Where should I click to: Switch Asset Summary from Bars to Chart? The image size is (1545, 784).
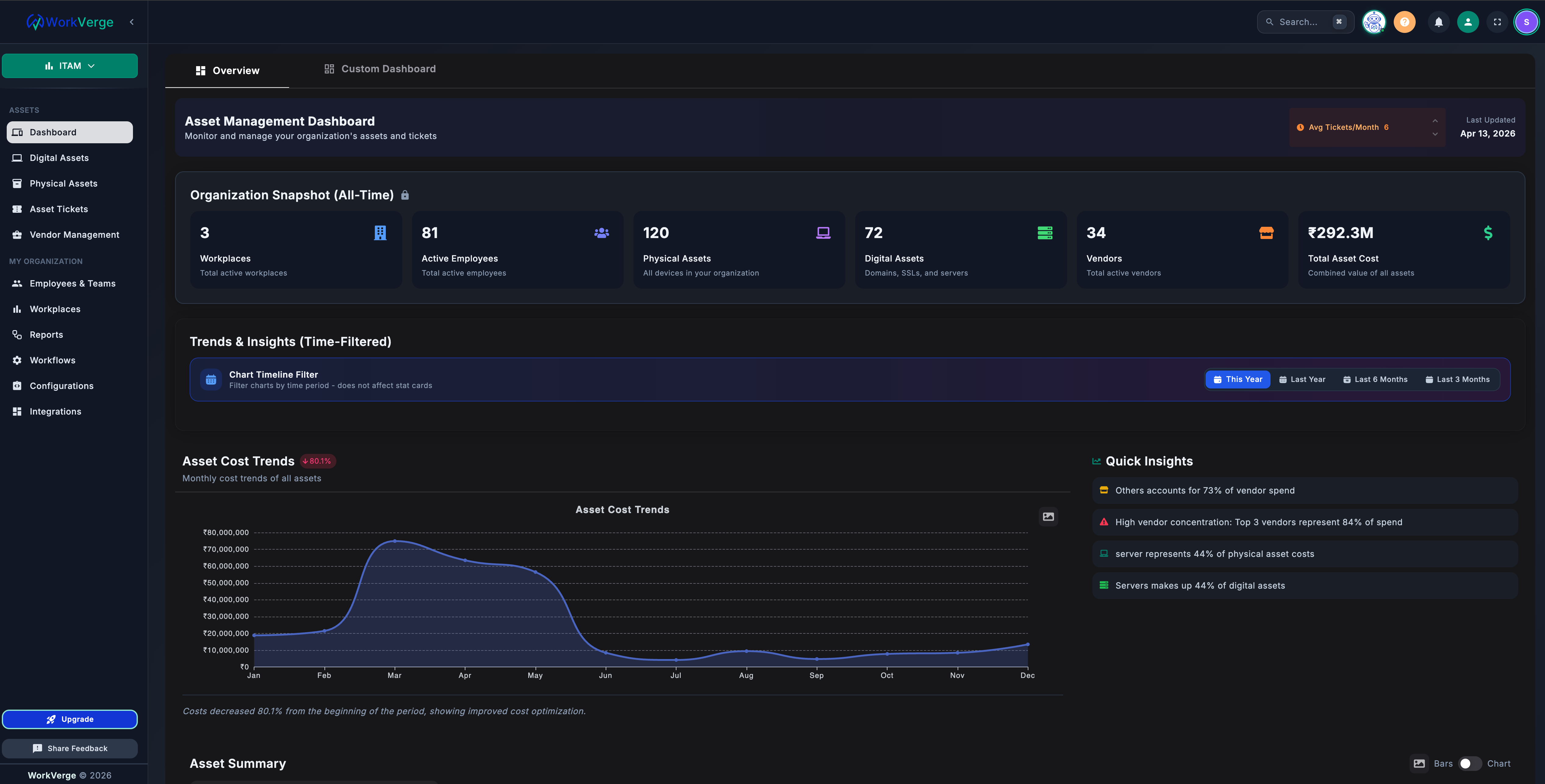coord(1469,763)
